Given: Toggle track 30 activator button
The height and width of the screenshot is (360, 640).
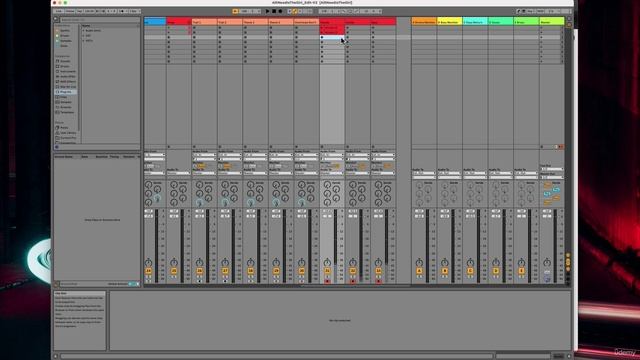Looking at the screenshot, I should coord(302,271).
